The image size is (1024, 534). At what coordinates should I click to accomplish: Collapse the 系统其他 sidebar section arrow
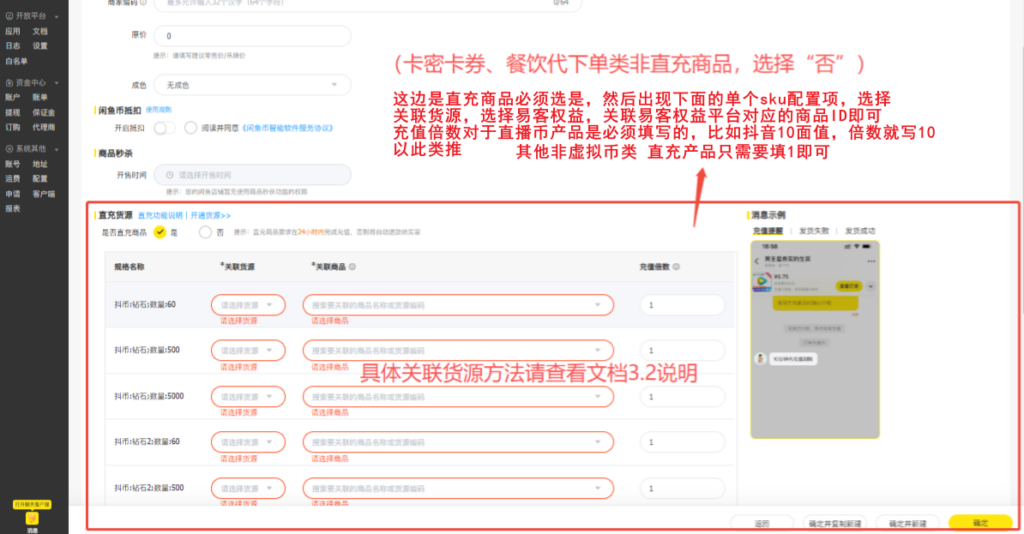pos(57,149)
